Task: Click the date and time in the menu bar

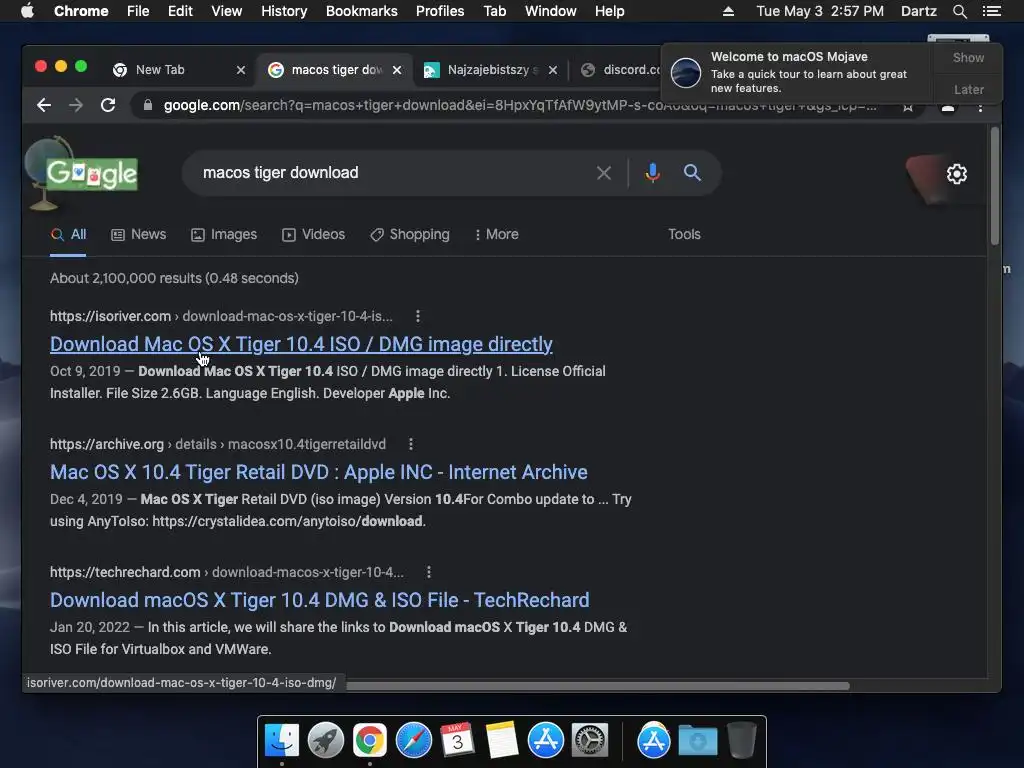Action: 820,11
